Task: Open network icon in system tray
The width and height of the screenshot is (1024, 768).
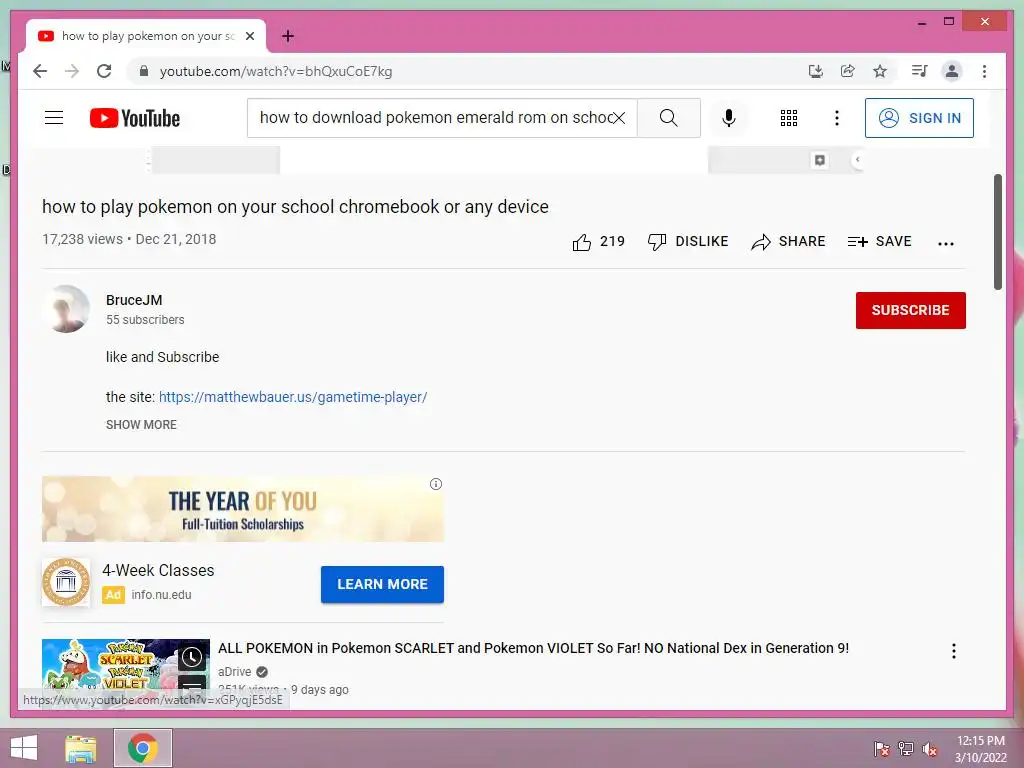Action: [906, 749]
